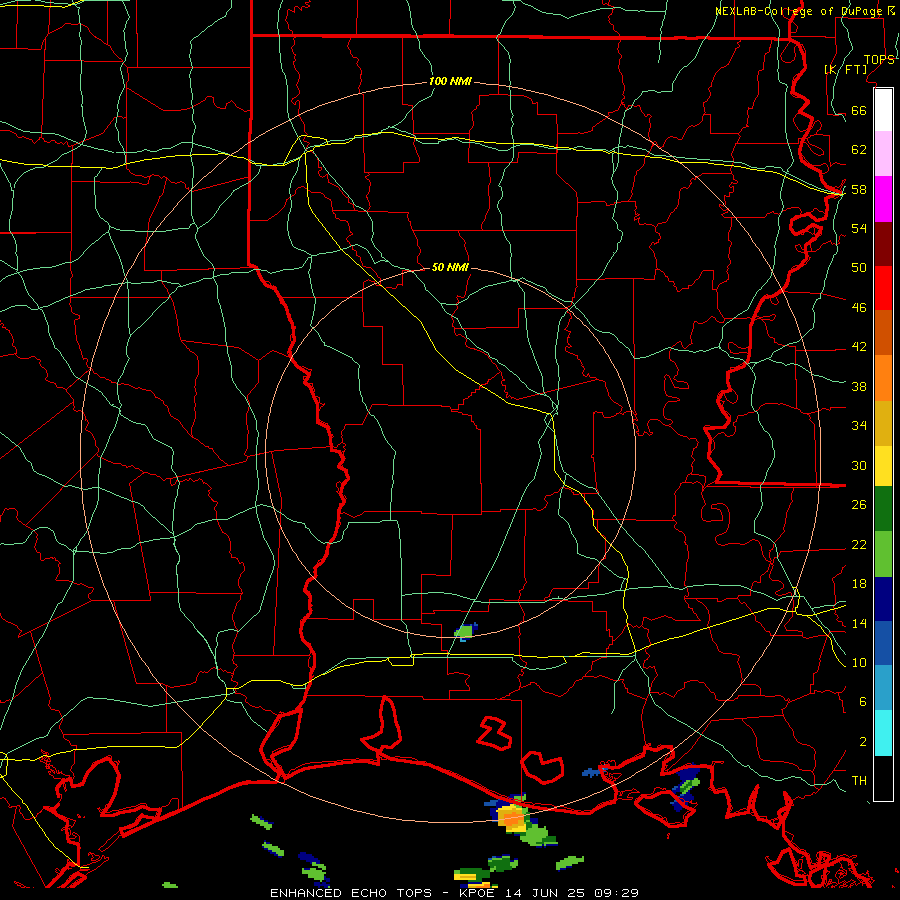Select the dark red legend swatch
The height and width of the screenshot is (900, 900).
(883, 244)
